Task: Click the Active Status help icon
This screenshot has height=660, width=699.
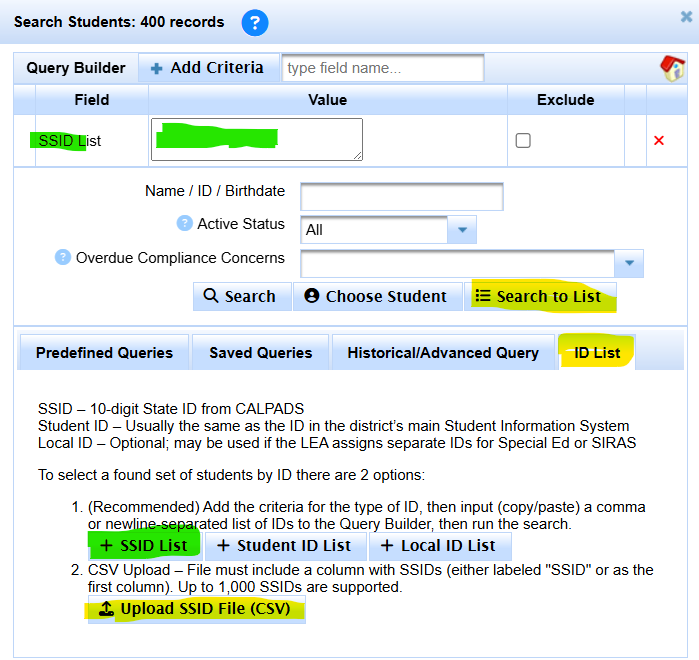Action: tap(184, 223)
